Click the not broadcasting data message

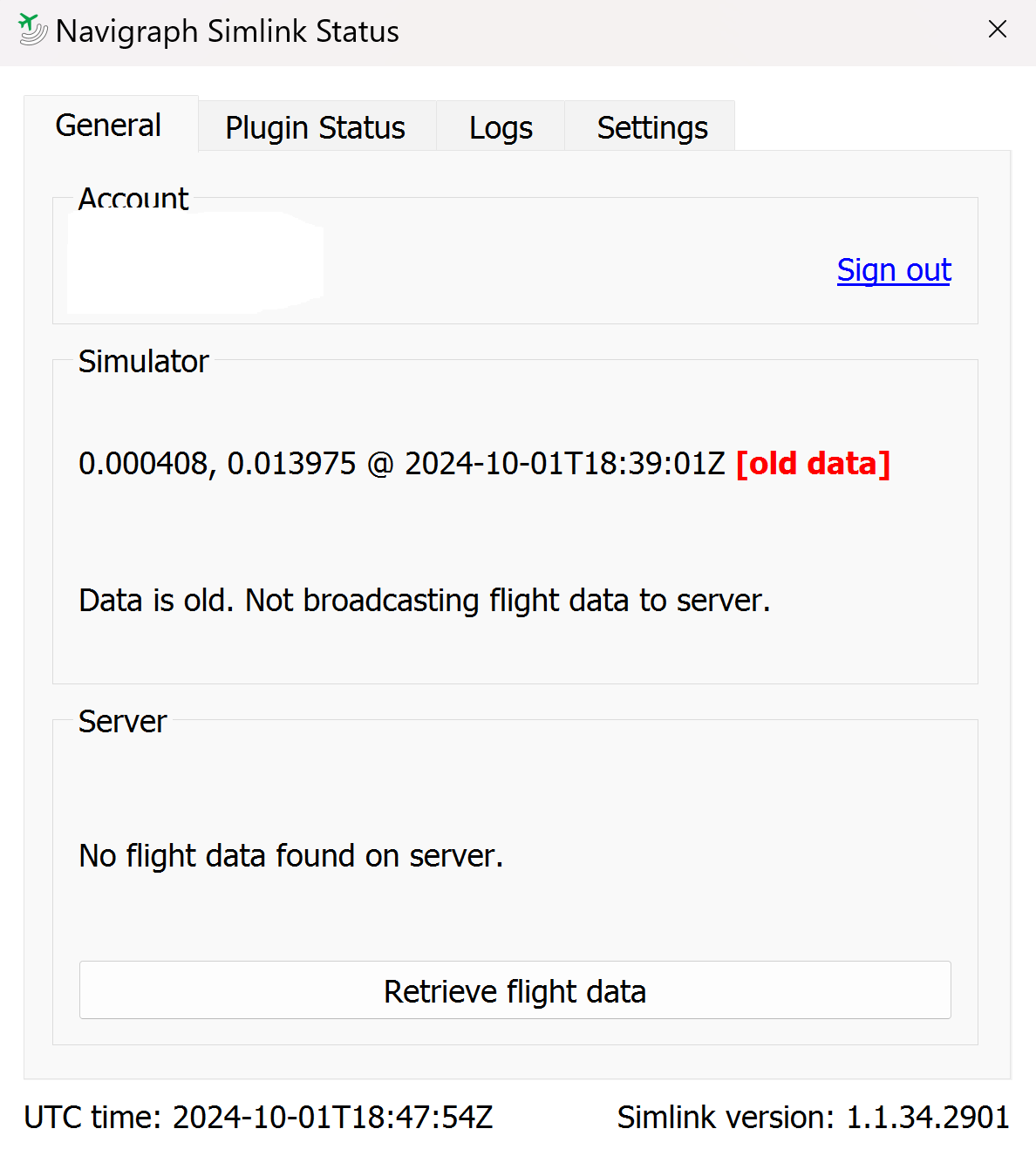[x=424, y=600]
